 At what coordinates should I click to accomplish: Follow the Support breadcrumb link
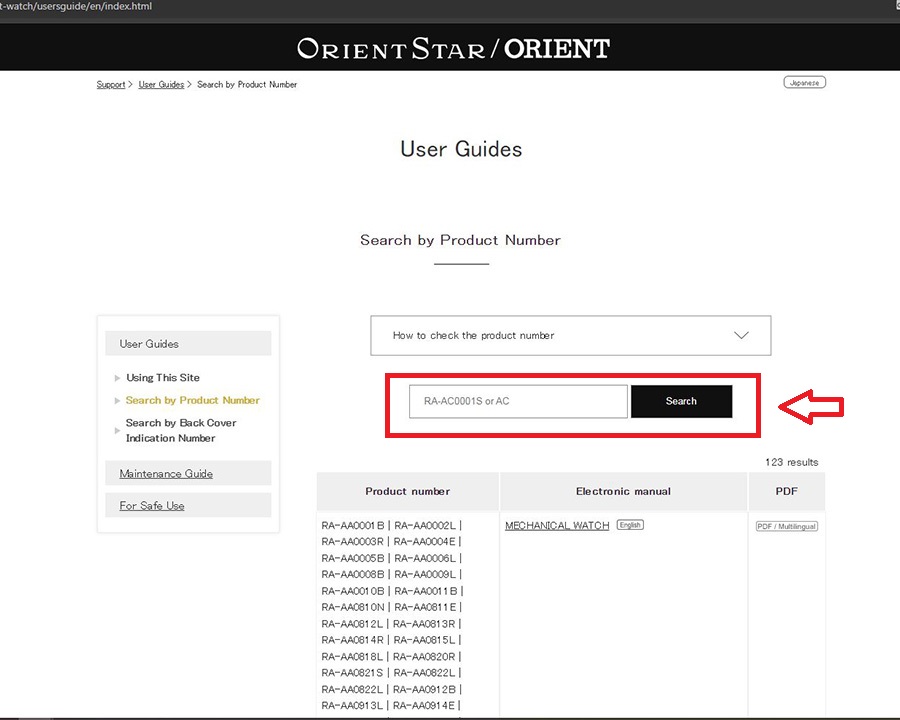(111, 84)
